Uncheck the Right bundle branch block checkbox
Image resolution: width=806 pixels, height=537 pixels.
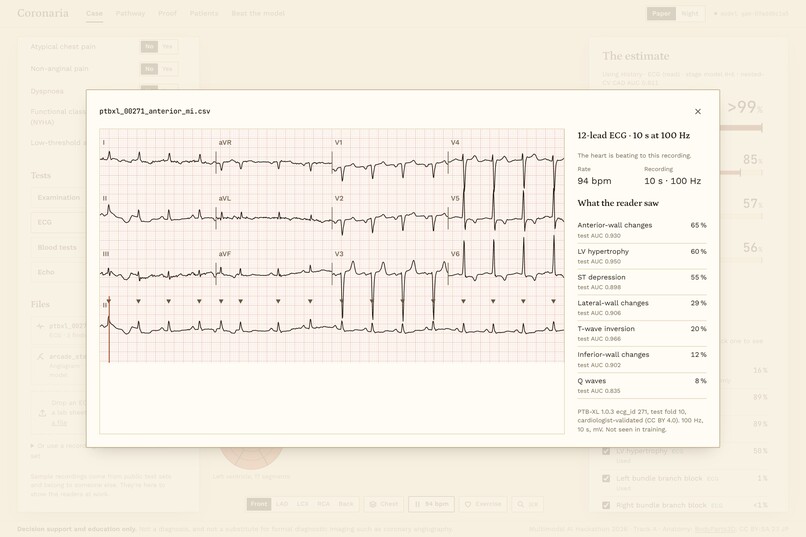(606, 505)
